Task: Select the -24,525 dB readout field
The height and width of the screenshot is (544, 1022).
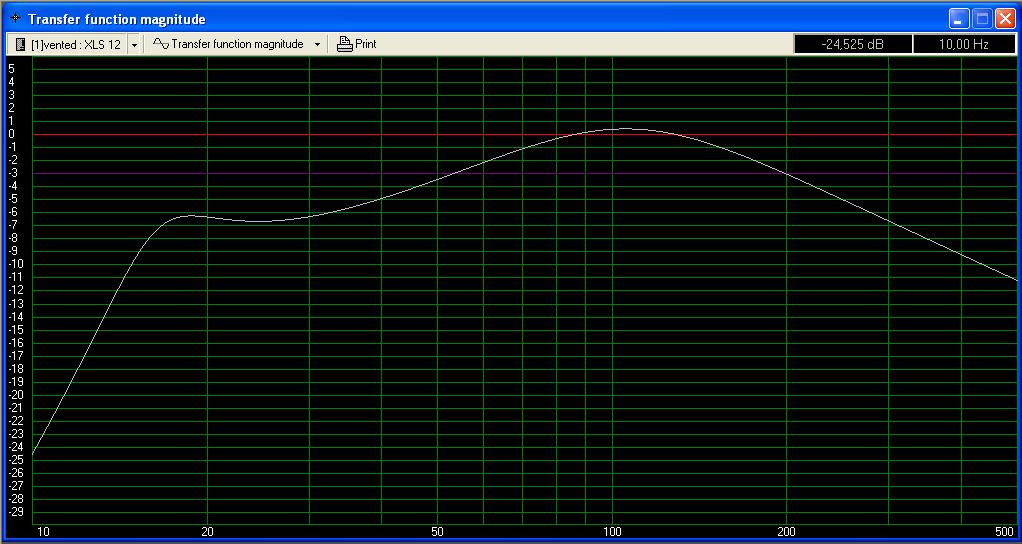Action: click(x=852, y=44)
